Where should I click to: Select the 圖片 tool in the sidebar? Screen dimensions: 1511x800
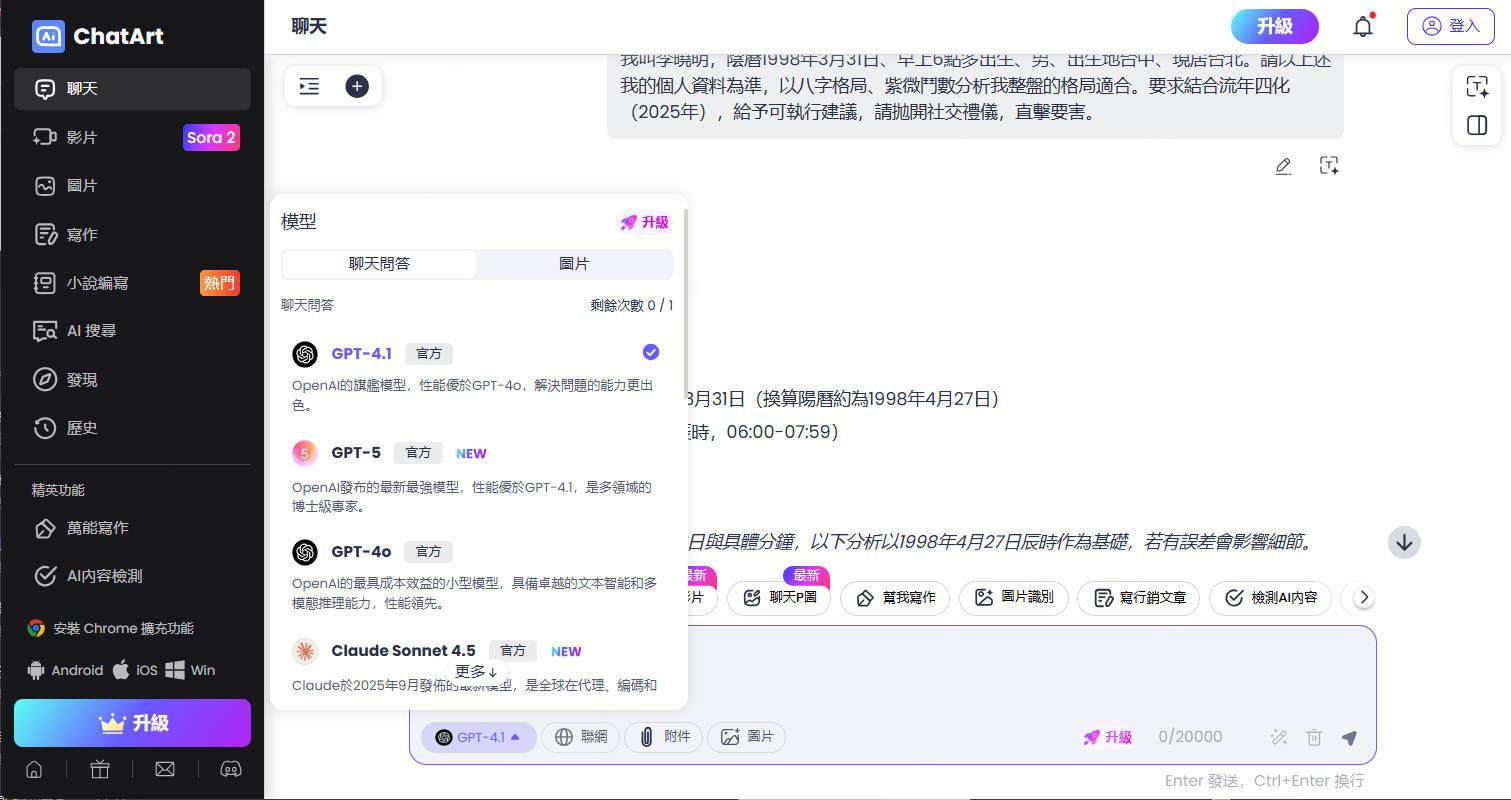81,186
